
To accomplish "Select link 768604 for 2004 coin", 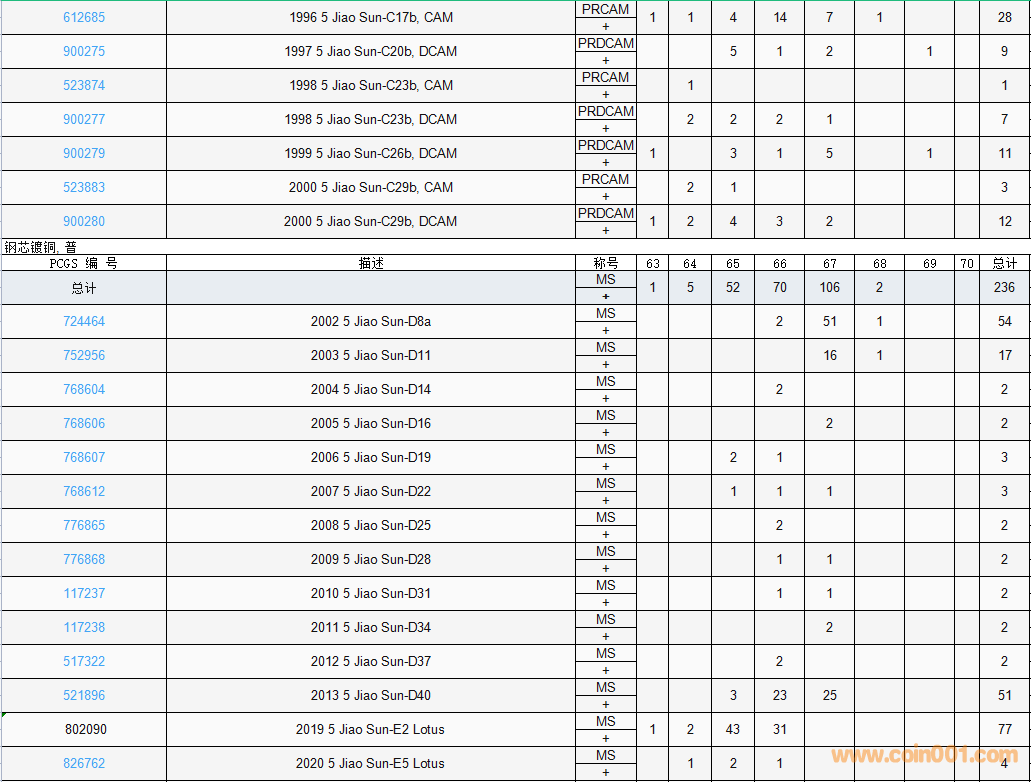I will coord(84,389).
